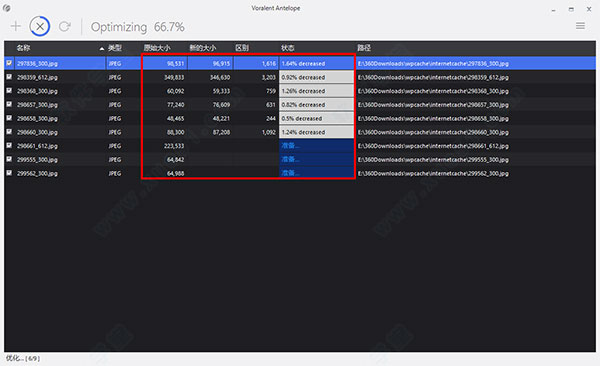The height and width of the screenshot is (366, 600).
Task: Toggle the checkbox for 298359_612.jpg
Action: [9, 77]
